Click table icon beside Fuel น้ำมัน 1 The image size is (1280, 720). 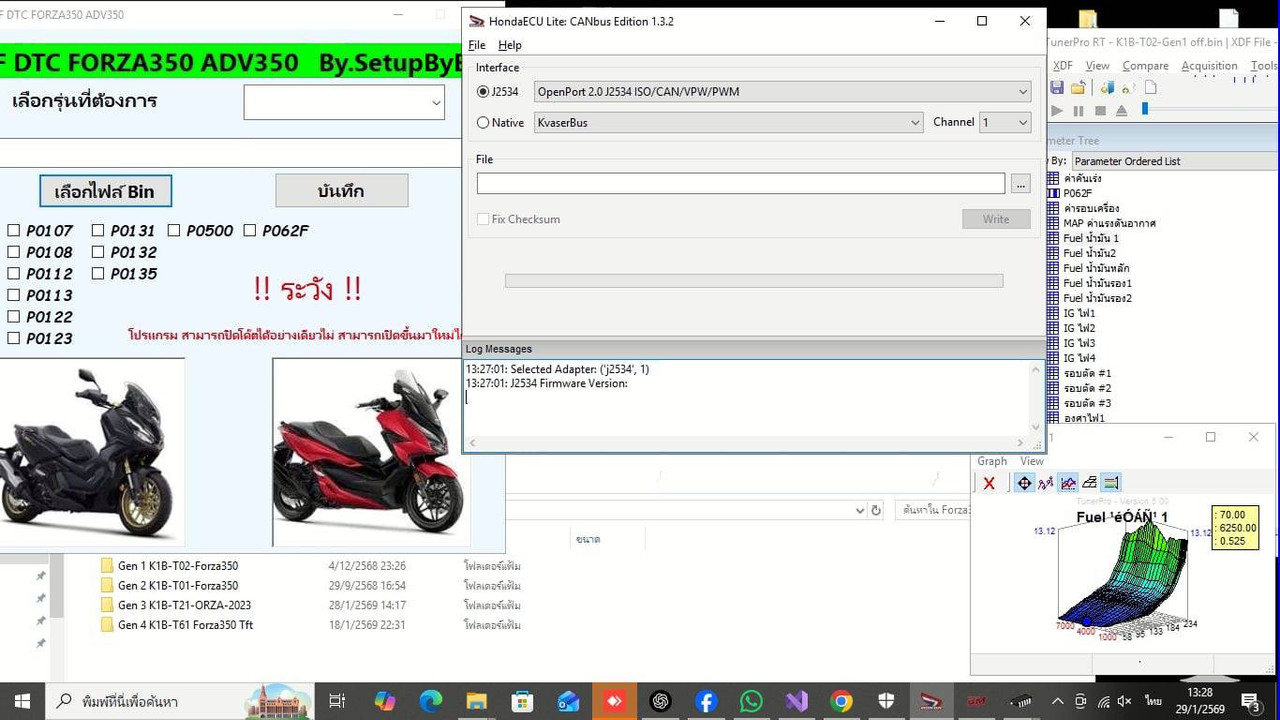[1053, 238]
